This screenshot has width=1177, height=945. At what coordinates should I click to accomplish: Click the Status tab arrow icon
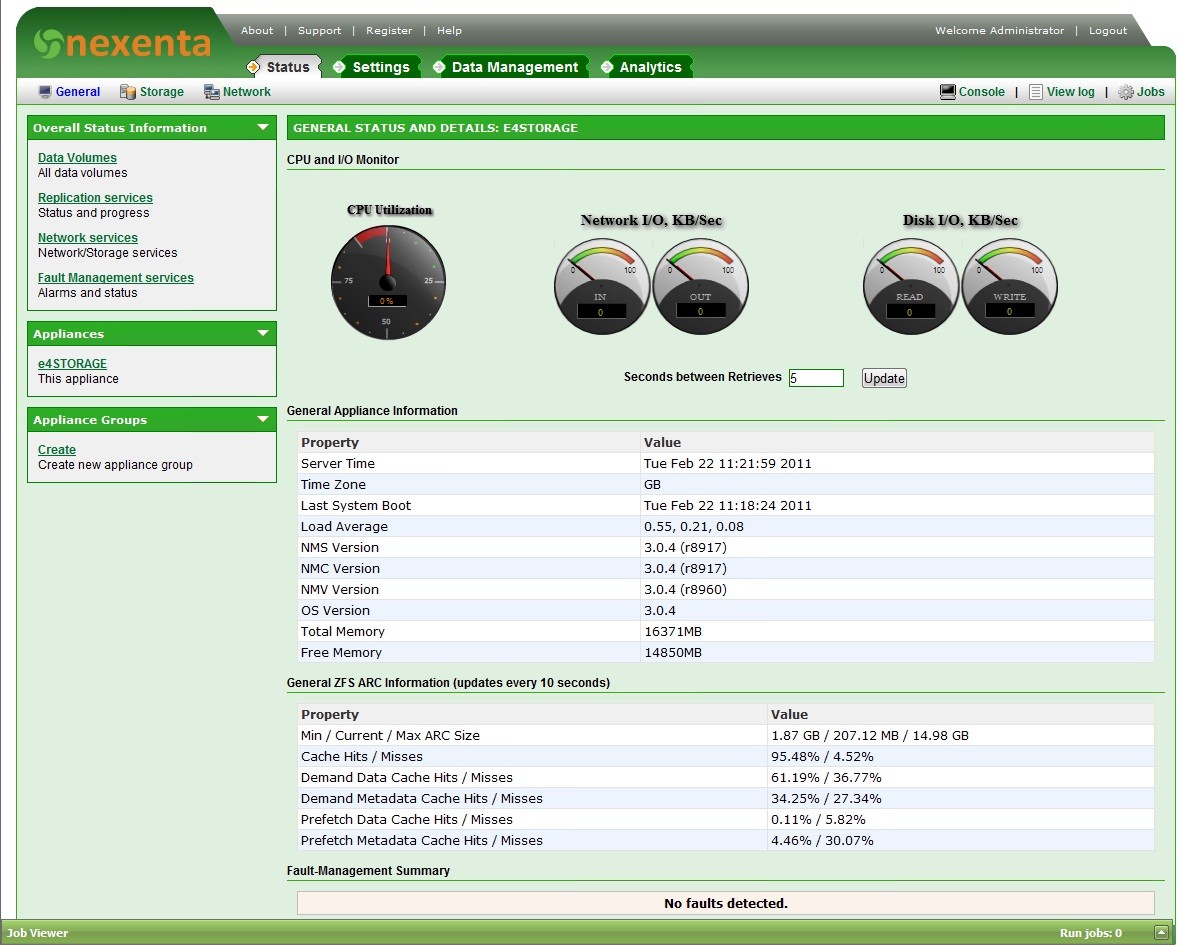tap(254, 67)
